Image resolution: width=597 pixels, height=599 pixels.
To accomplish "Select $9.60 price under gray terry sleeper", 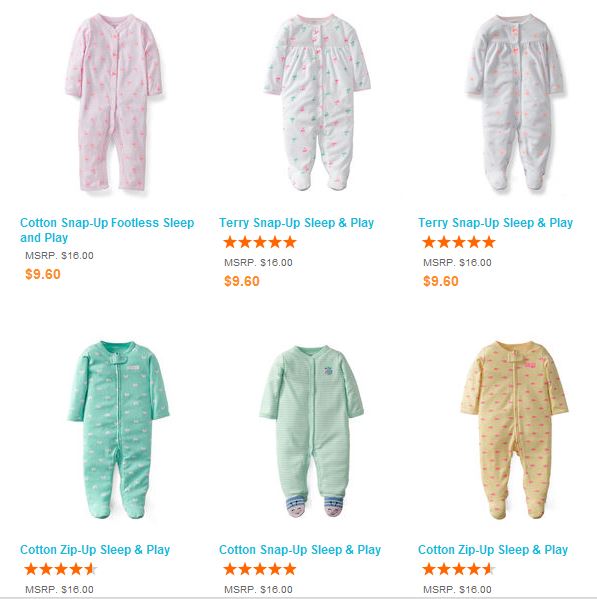I will click(441, 281).
